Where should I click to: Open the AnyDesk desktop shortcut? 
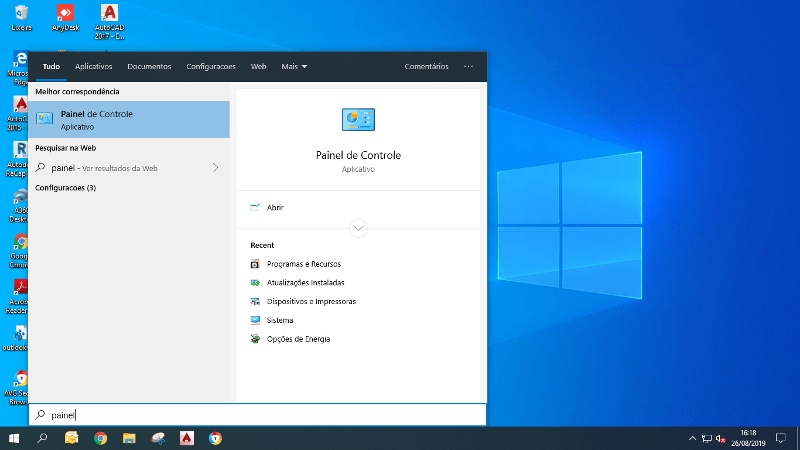pyautogui.click(x=65, y=18)
